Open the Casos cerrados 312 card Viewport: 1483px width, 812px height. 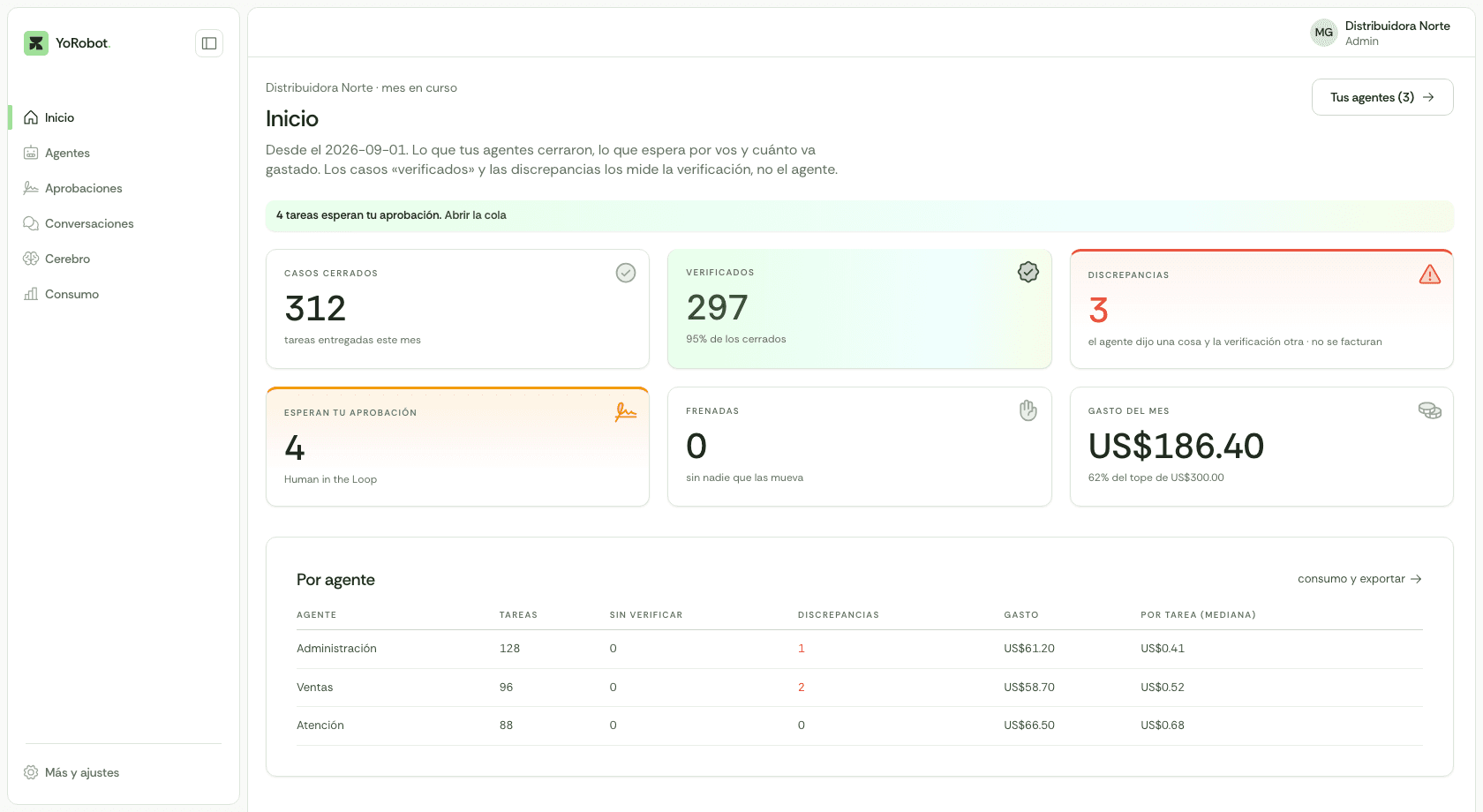pos(457,309)
